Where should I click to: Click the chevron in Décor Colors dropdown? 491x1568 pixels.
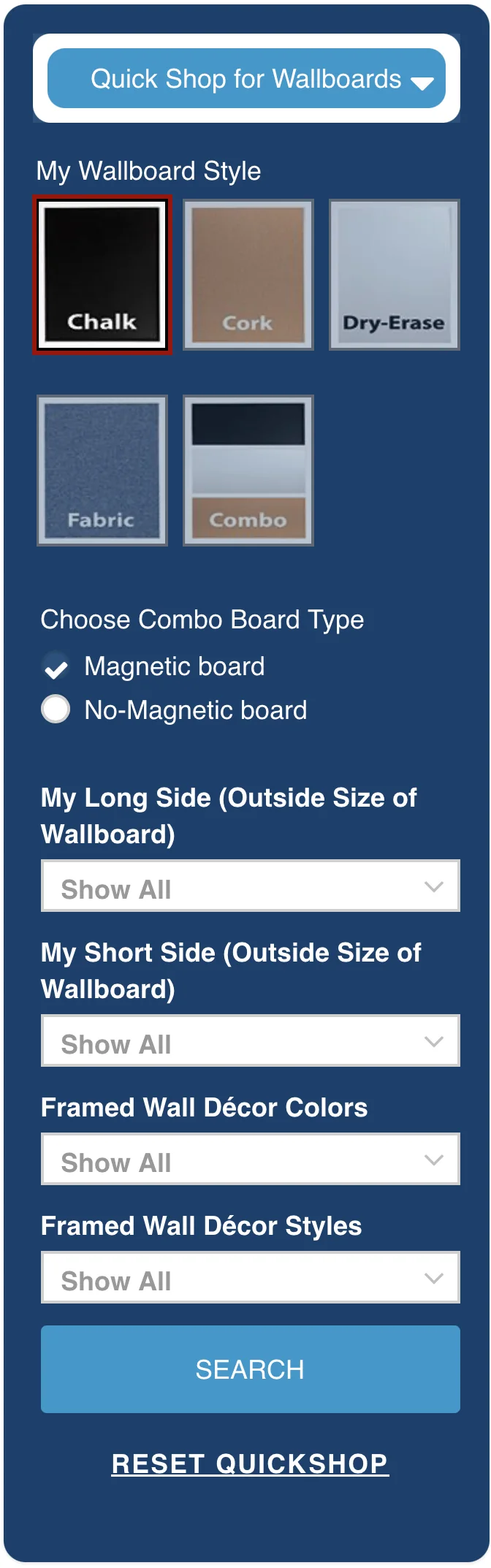[x=434, y=1160]
